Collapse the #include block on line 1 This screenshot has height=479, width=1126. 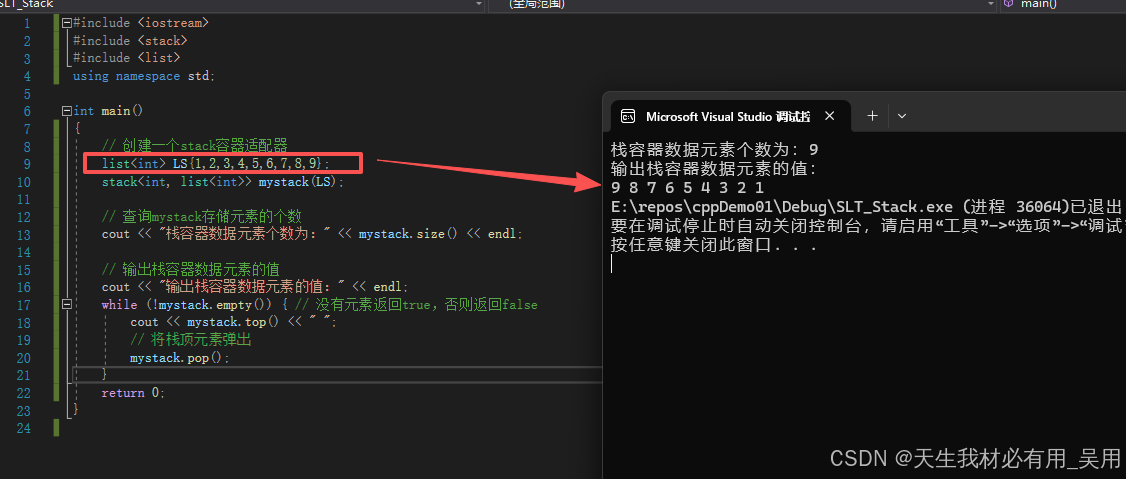[x=67, y=23]
